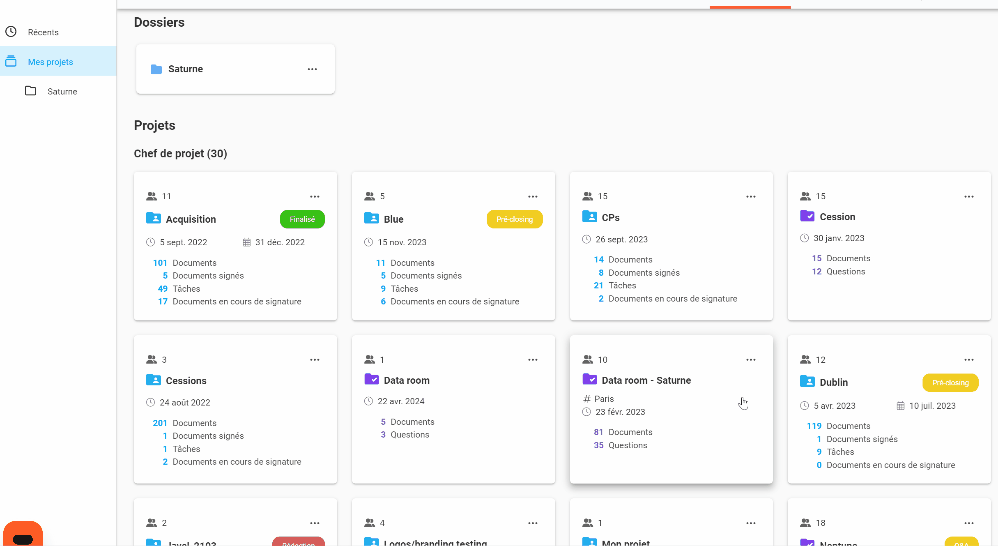Open the three-dot menu for CPs project
This screenshot has height=546, width=998.
point(751,196)
